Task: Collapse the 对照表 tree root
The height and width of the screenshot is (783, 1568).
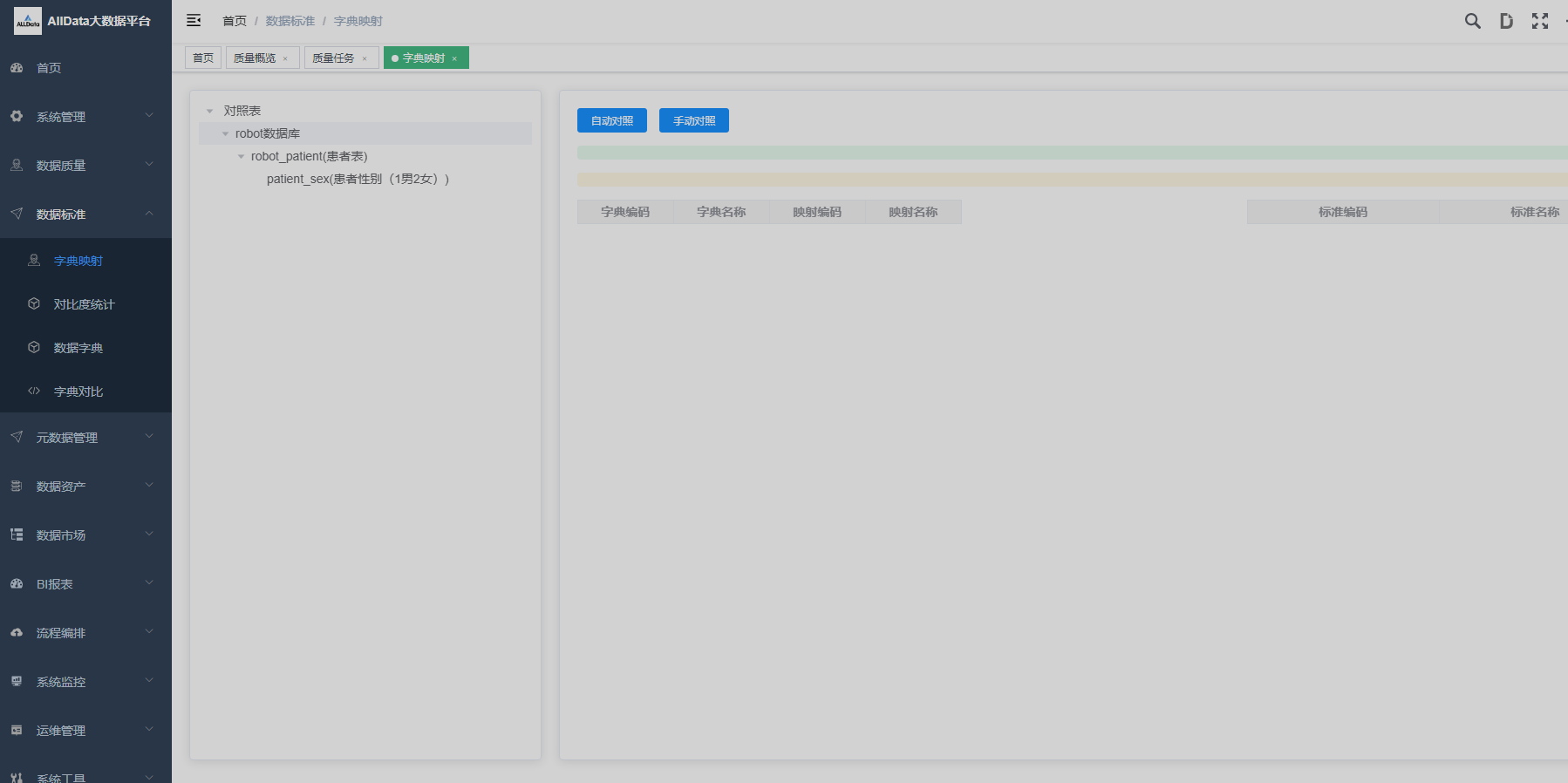Action: pyautogui.click(x=210, y=112)
